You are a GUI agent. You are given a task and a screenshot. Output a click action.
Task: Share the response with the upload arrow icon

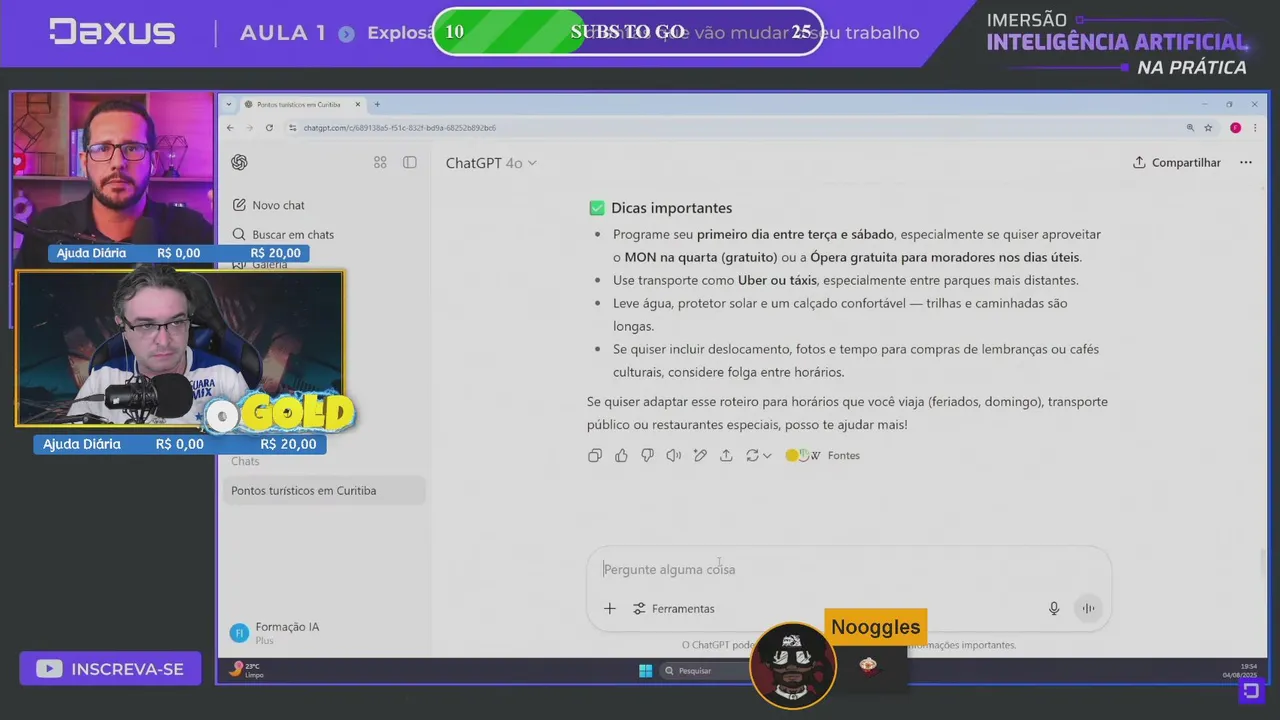(726, 456)
